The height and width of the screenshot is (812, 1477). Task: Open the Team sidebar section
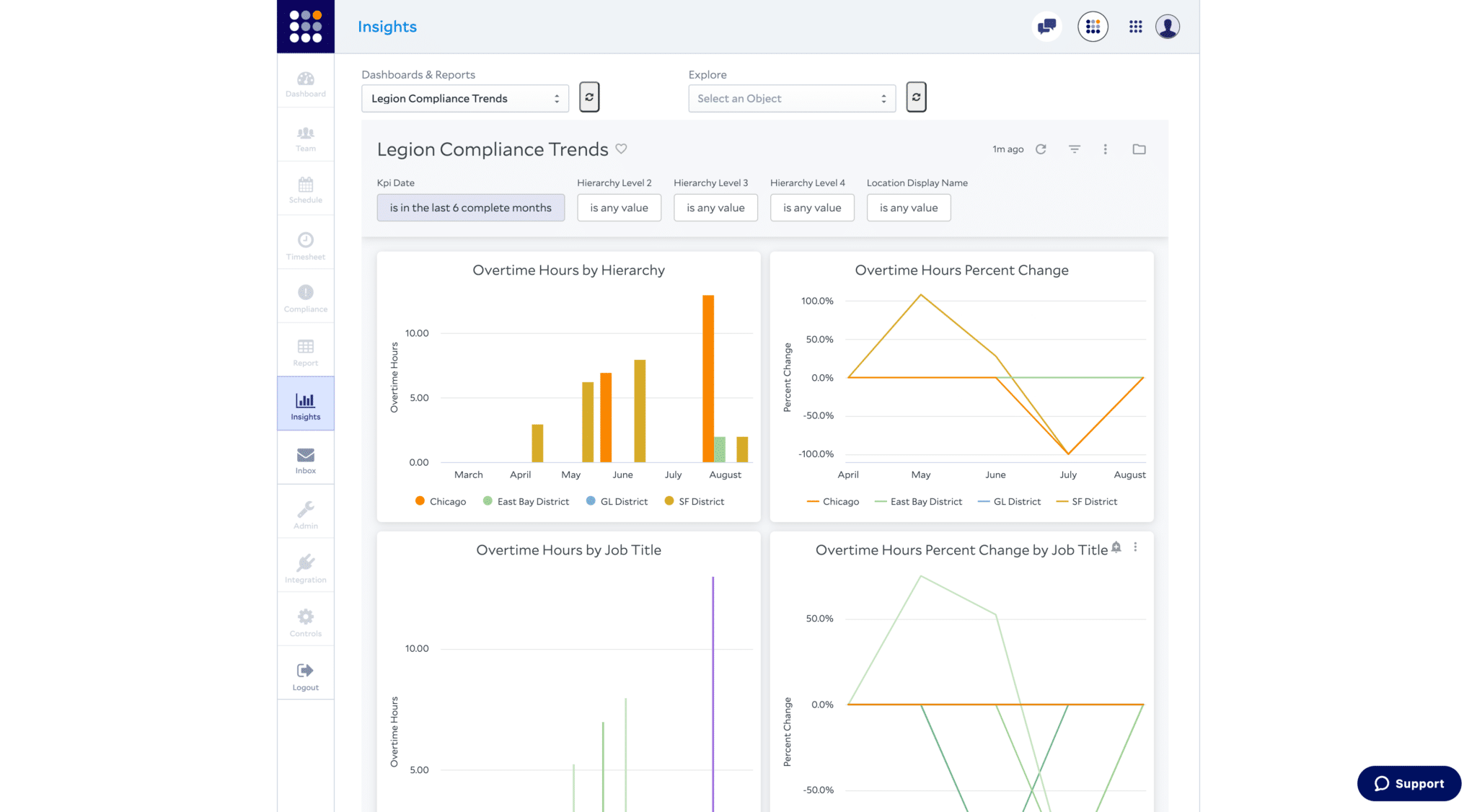pyautogui.click(x=305, y=138)
